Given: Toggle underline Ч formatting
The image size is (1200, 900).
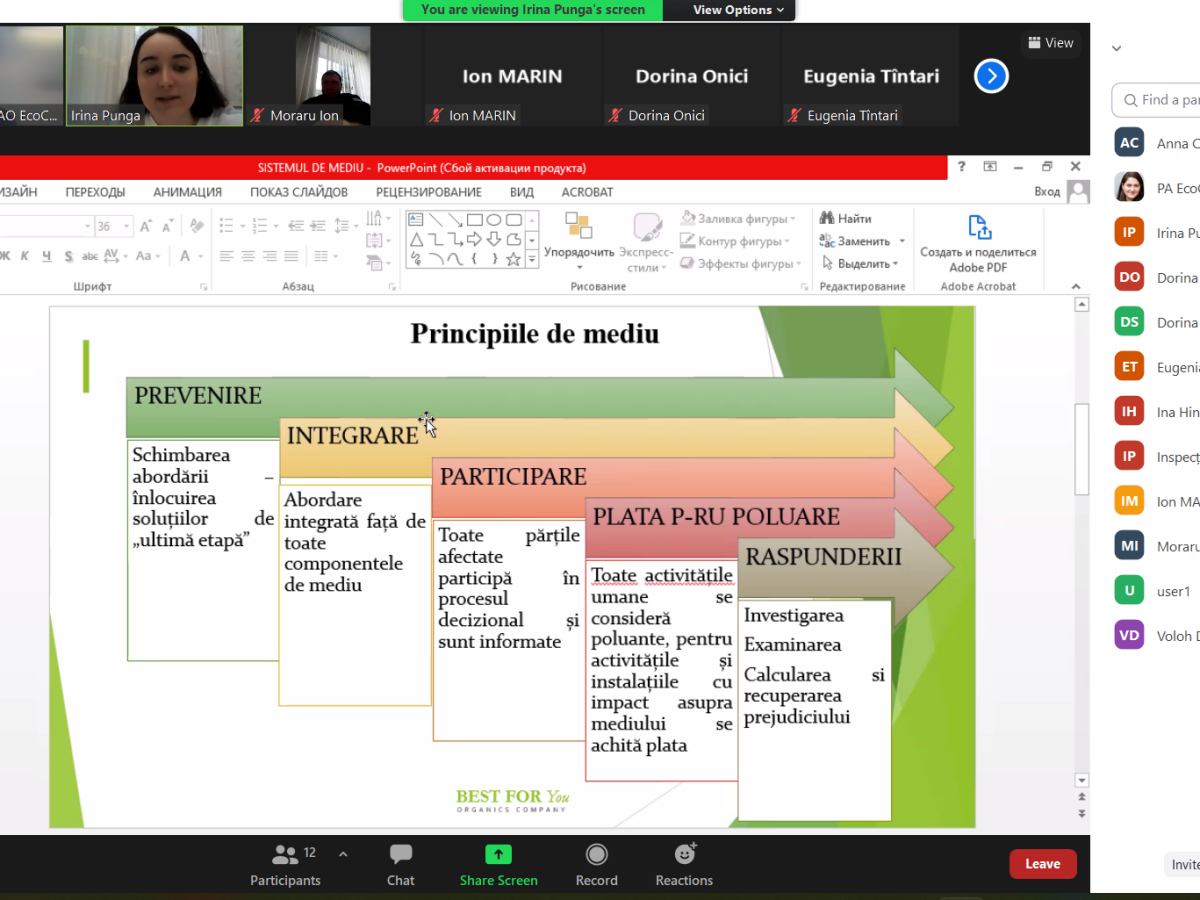Looking at the screenshot, I should click(x=46, y=256).
